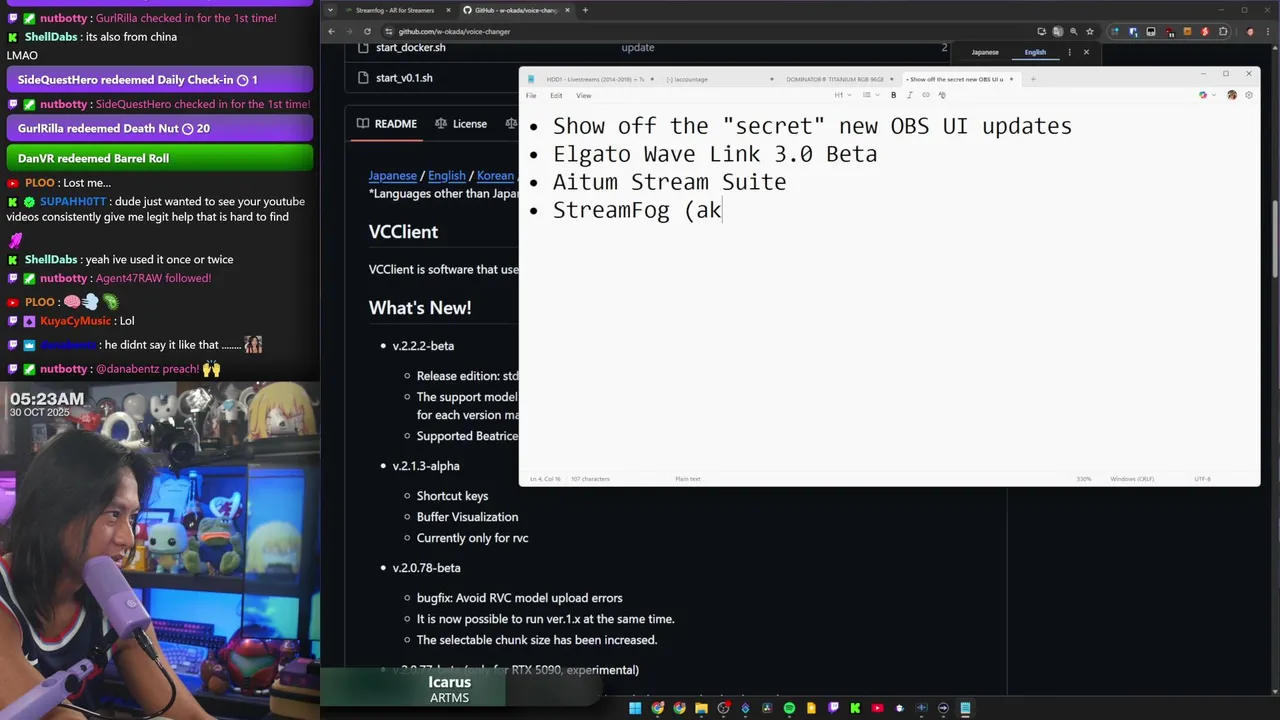Open the start_v0.1.sh file on GitHub

pyautogui.click(x=404, y=78)
